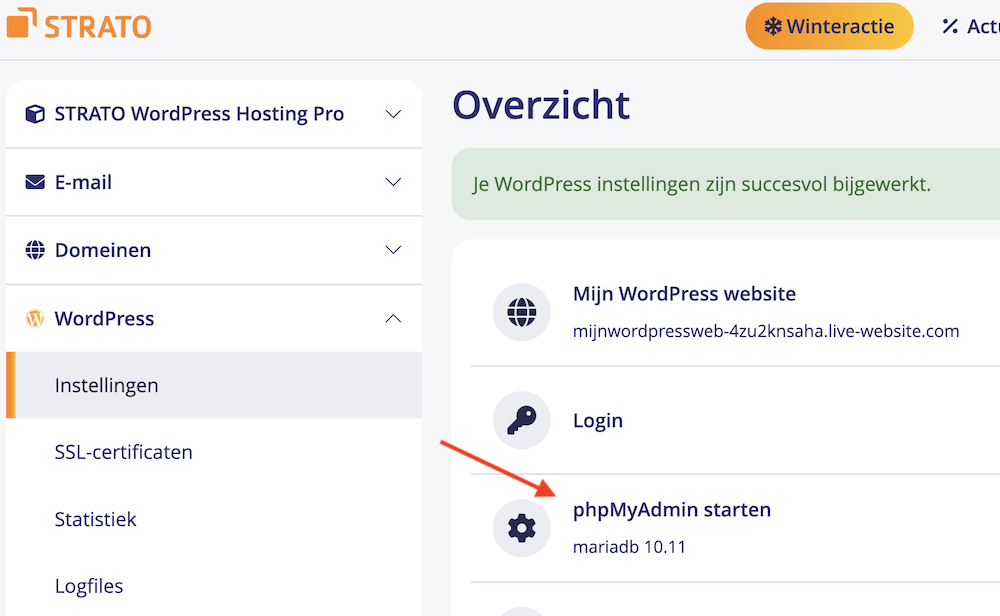Click the envelope icon beside E-mail

coord(33,181)
